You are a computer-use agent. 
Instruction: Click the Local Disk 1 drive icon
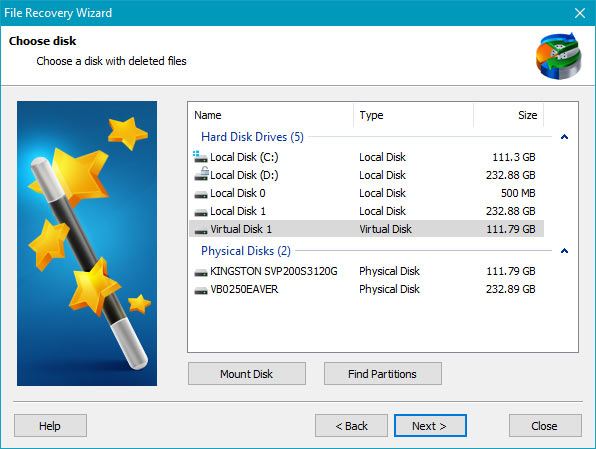[x=201, y=213]
